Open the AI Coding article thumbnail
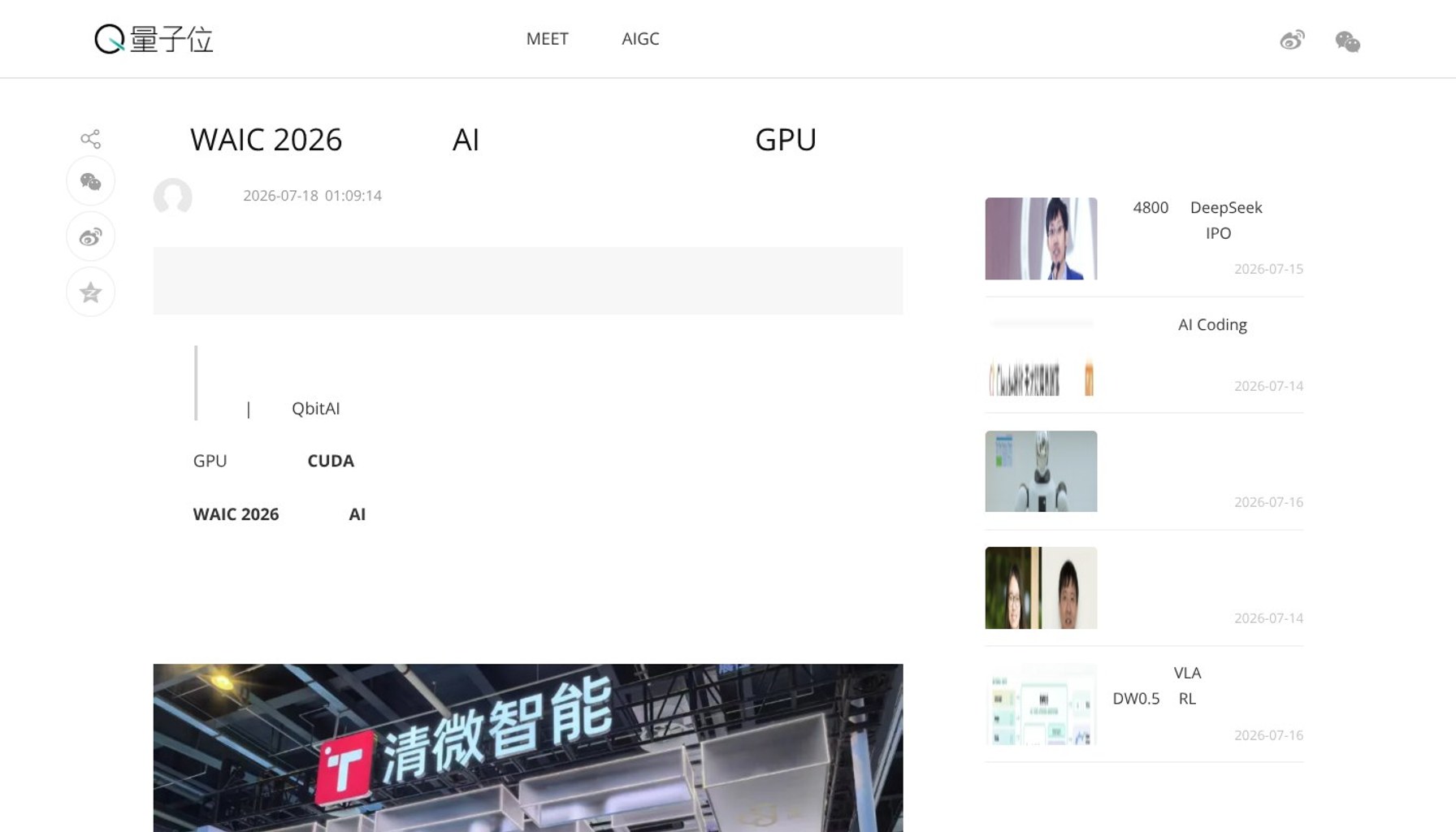This screenshot has height=832, width=1456. click(x=1041, y=355)
